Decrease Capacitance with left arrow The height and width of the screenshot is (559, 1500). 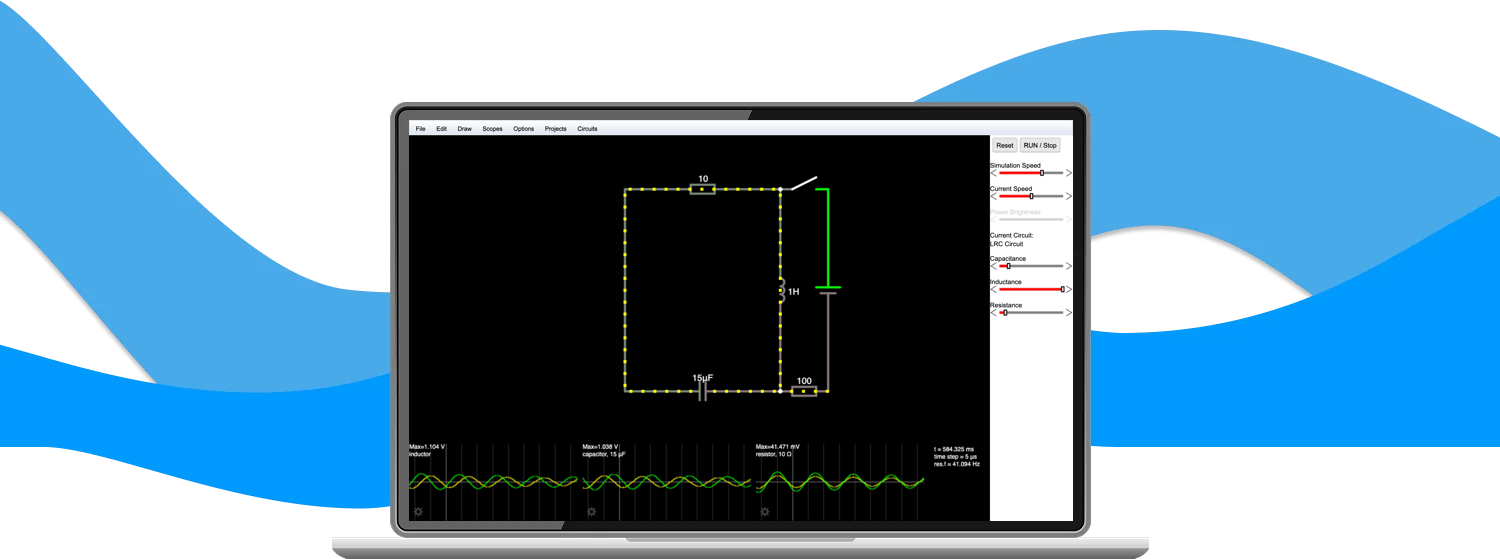(994, 266)
